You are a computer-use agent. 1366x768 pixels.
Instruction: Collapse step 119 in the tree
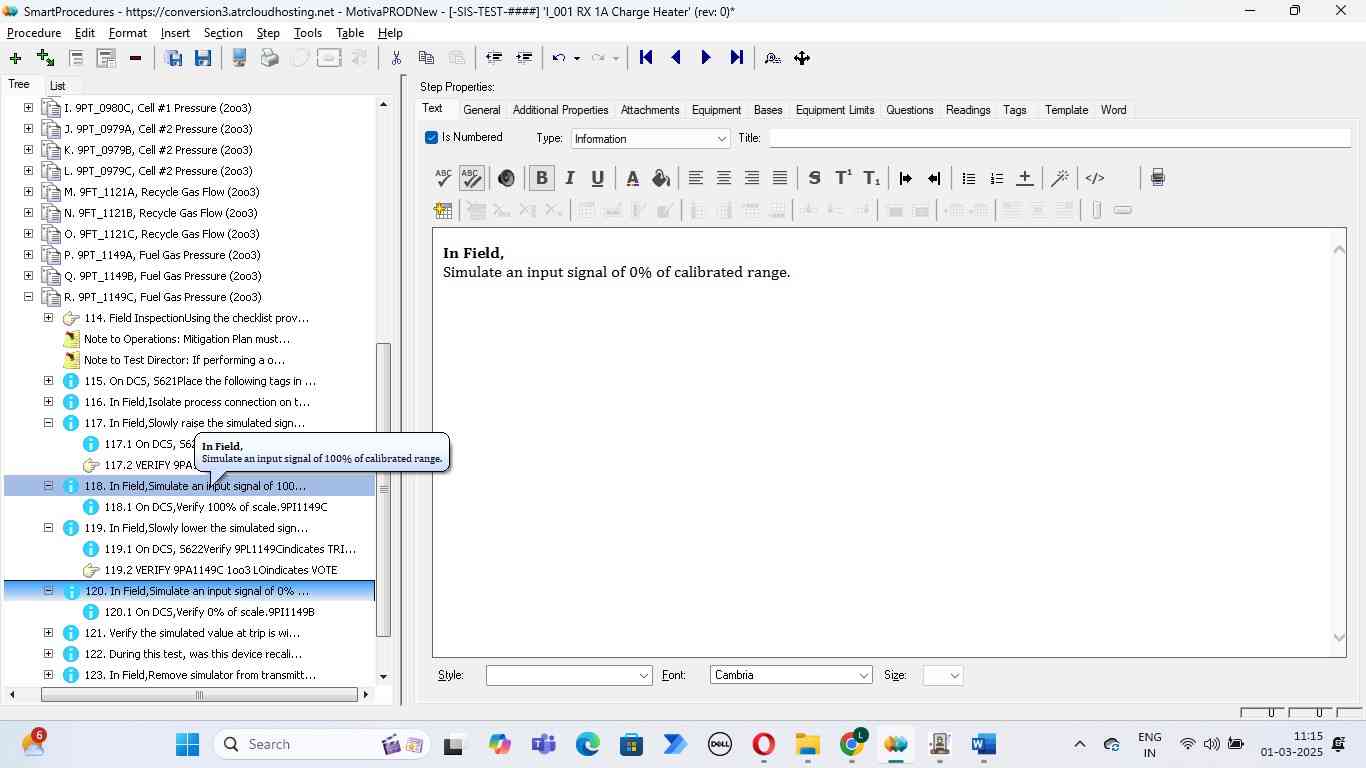48,528
